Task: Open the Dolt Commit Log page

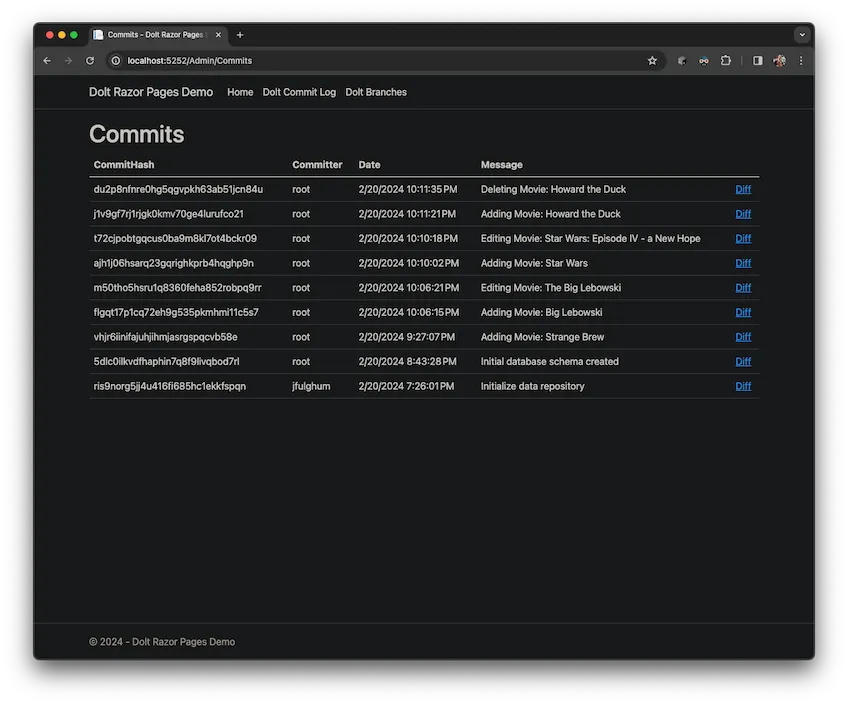Action: coord(299,92)
